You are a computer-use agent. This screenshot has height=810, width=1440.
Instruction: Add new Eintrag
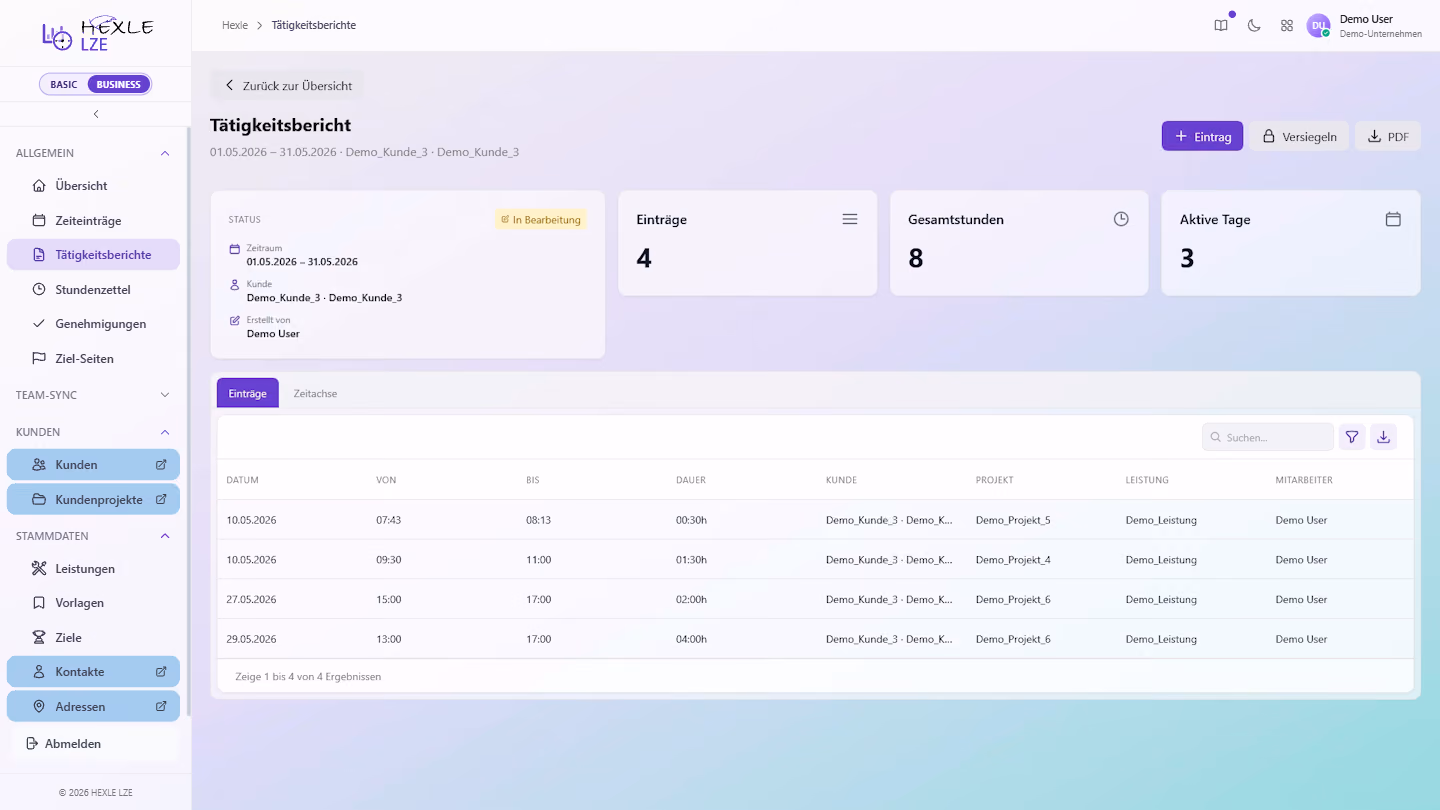click(x=1202, y=136)
